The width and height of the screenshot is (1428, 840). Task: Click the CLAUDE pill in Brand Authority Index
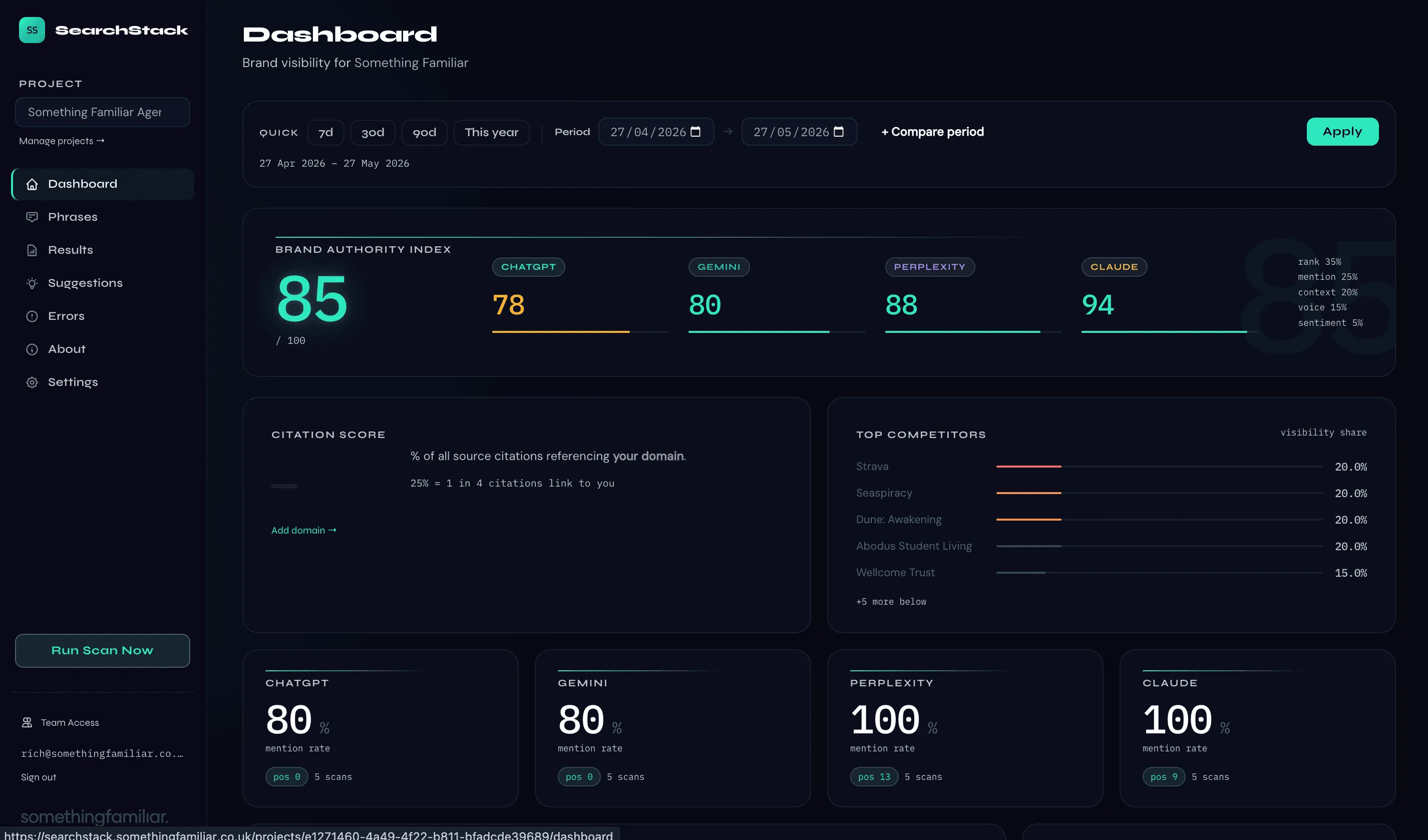click(x=1114, y=267)
